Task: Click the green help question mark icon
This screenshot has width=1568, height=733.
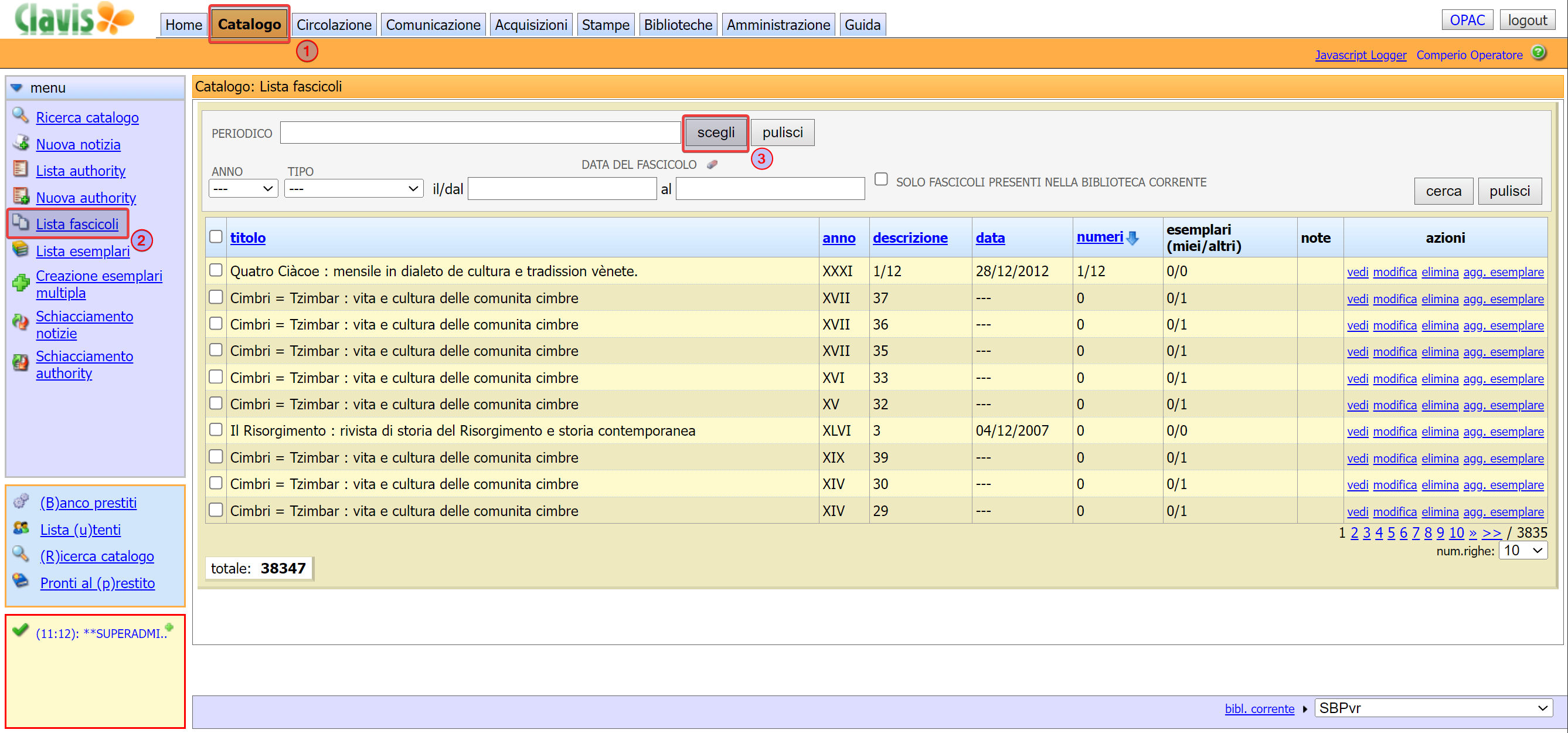Action: [x=1538, y=53]
